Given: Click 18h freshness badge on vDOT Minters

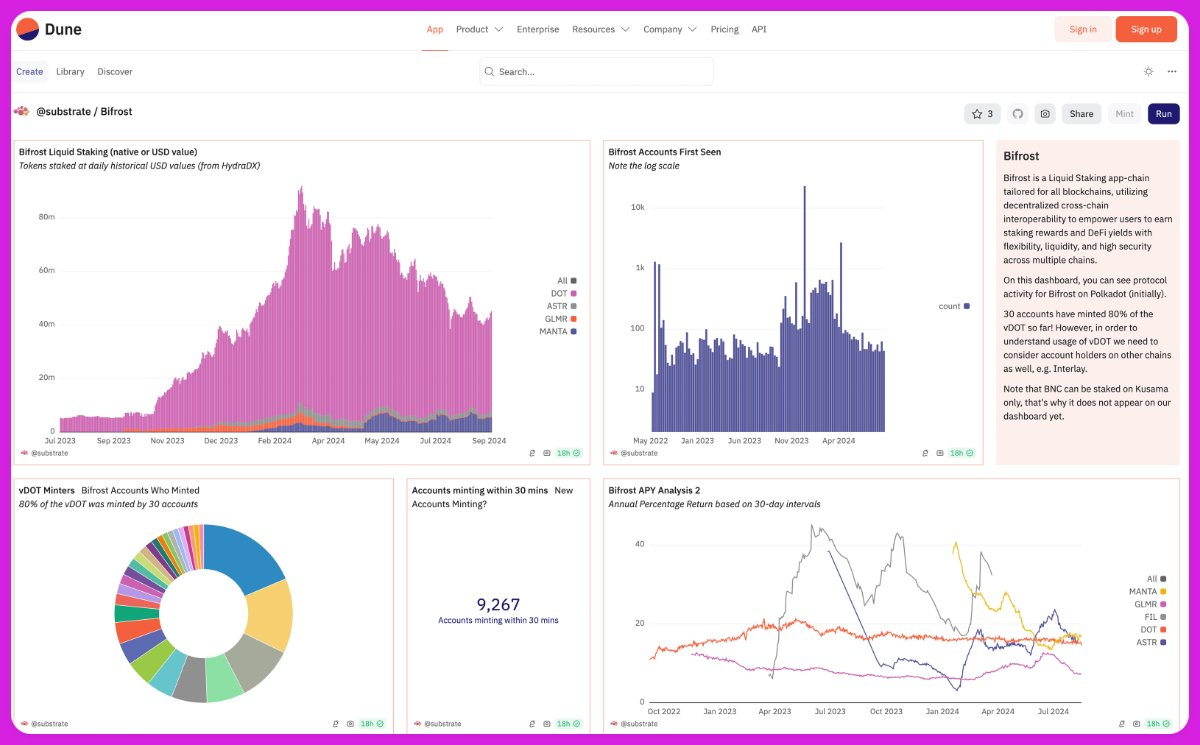Looking at the screenshot, I should 372,723.
